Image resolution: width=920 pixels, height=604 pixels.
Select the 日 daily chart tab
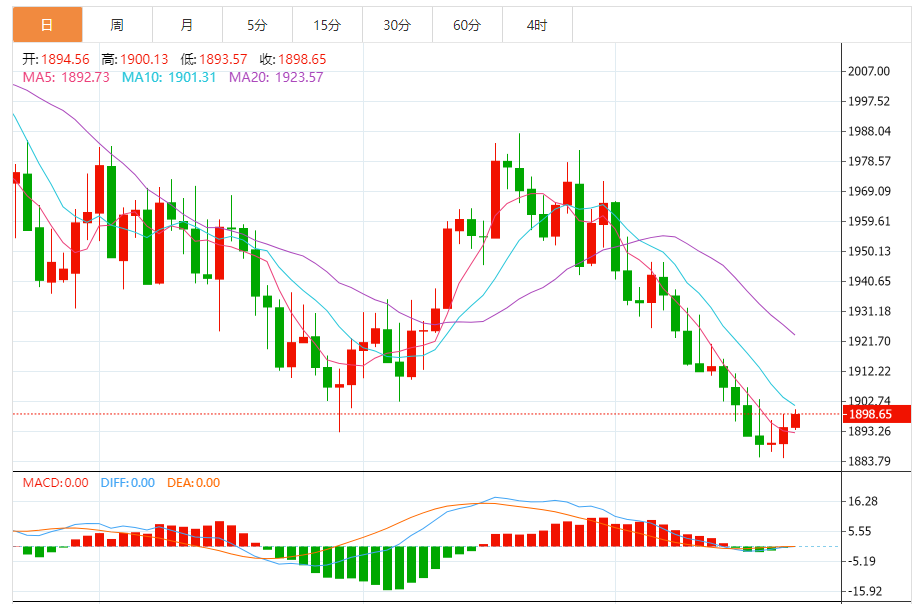[x=48, y=25]
